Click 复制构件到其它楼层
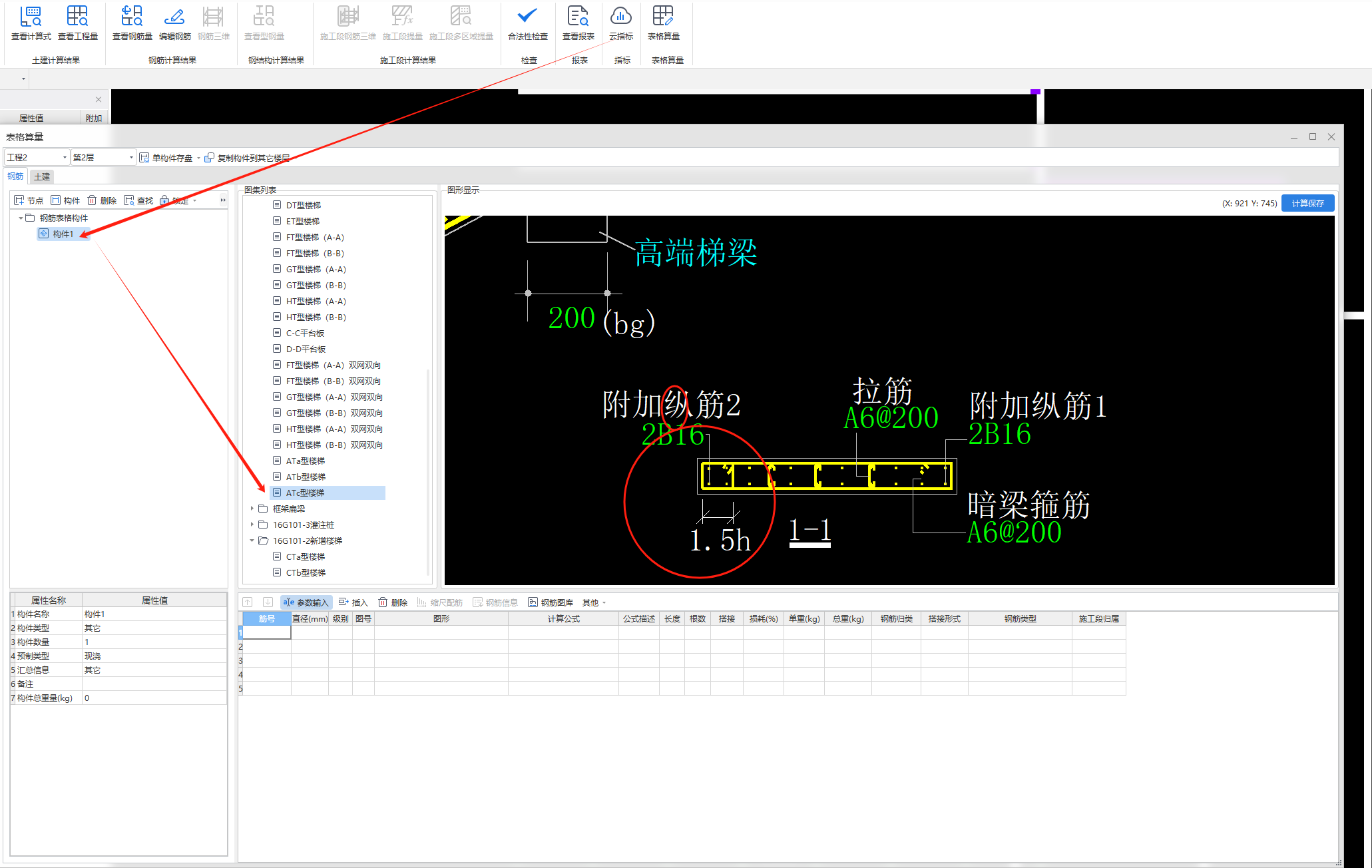 (247, 158)
